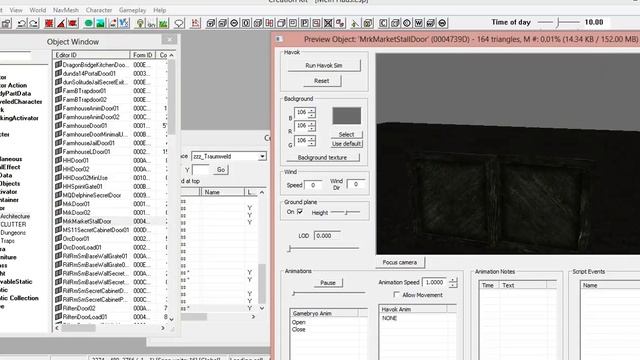
Task: Click the LOD slider track
Action: [x=324, y=248]
